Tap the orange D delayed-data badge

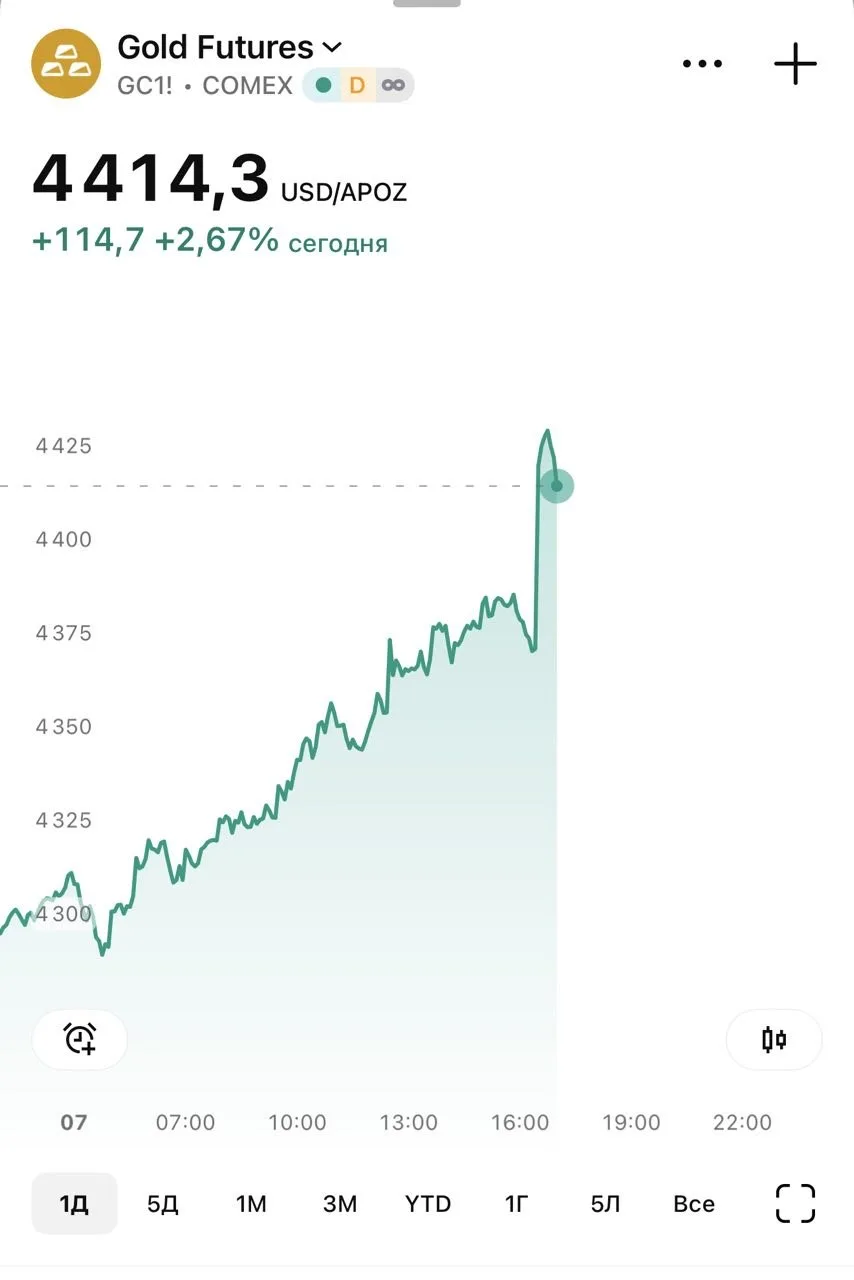pos(357,85)
